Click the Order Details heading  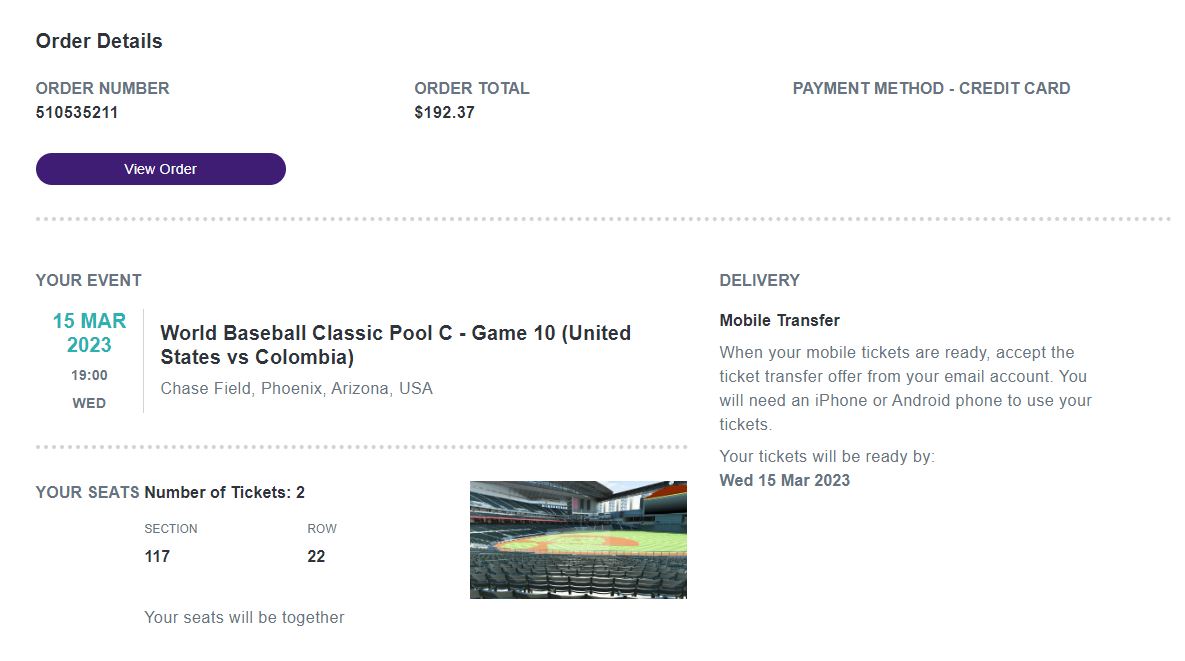99,41
